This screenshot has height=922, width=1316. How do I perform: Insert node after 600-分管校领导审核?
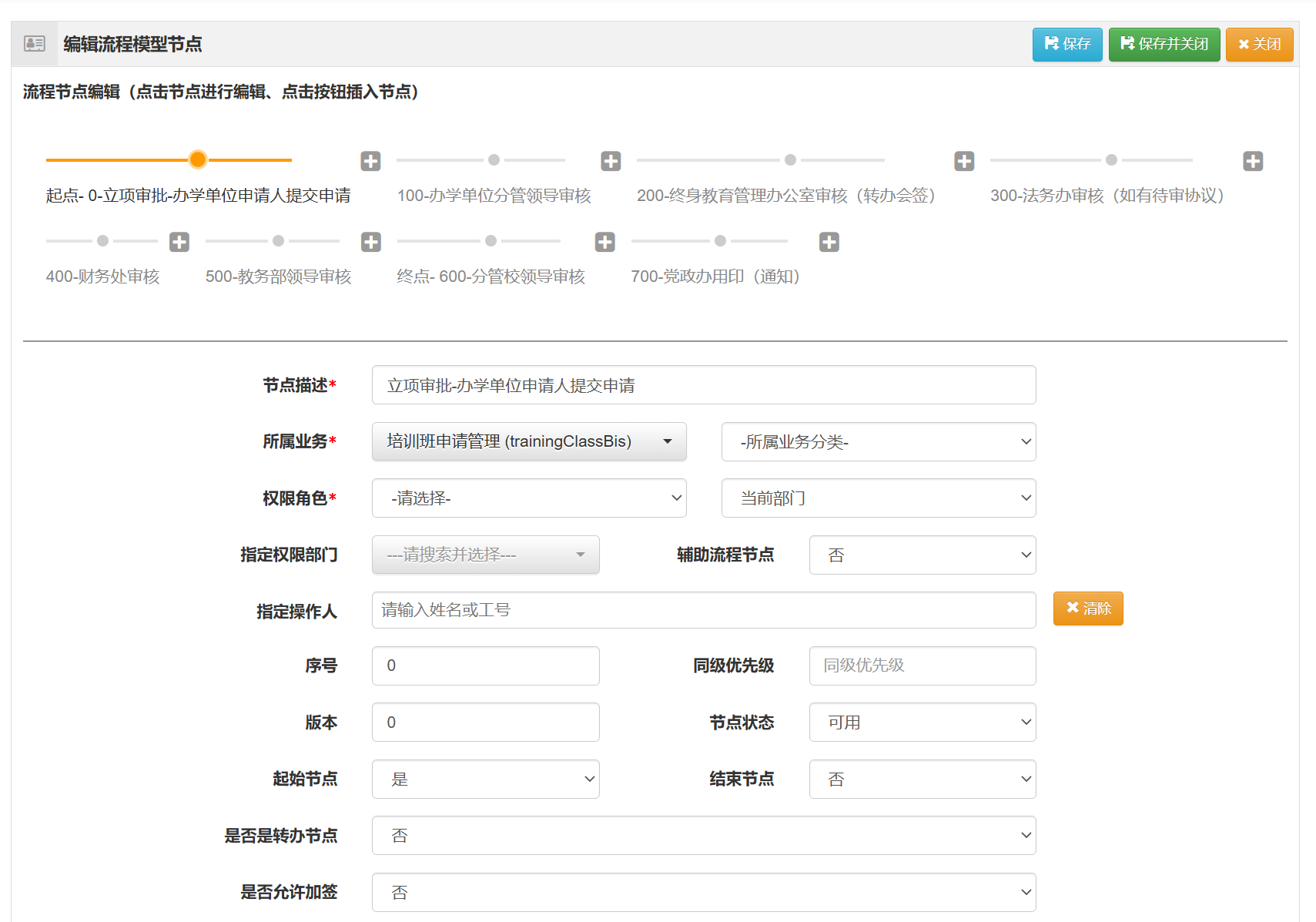tap(605, 242)
